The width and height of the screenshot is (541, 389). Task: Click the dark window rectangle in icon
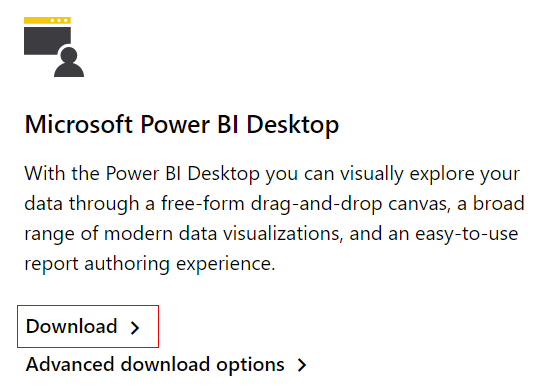pyautogui.click(x=47, y=41)
